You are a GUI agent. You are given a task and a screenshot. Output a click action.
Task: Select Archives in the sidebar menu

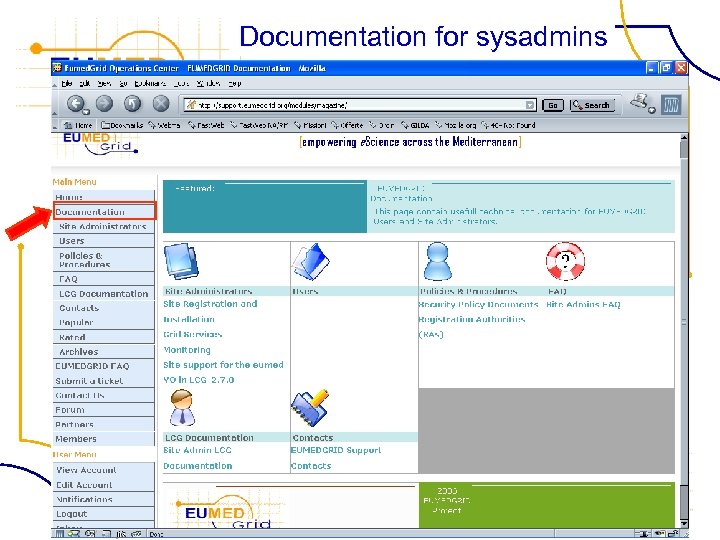[104, 352]
